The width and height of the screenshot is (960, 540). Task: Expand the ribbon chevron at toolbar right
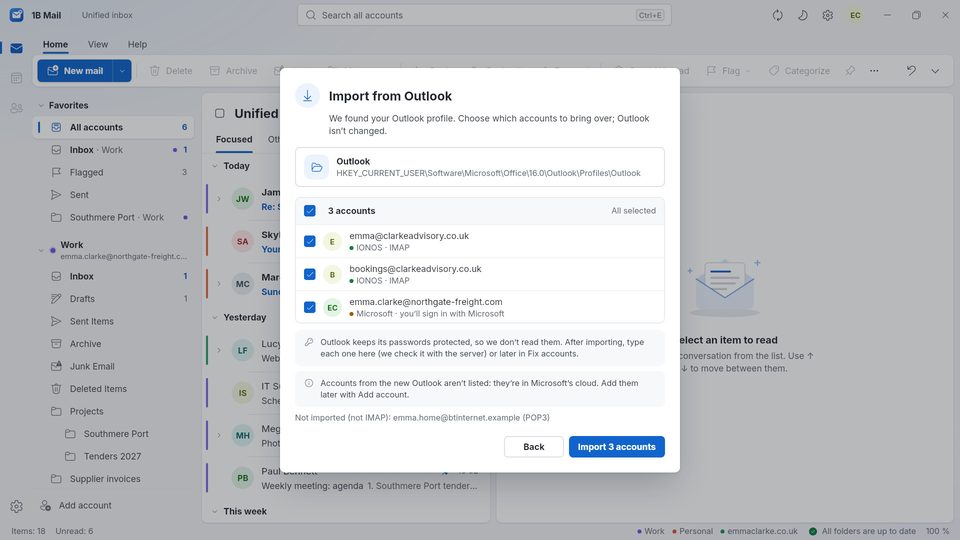pos(935,70)
